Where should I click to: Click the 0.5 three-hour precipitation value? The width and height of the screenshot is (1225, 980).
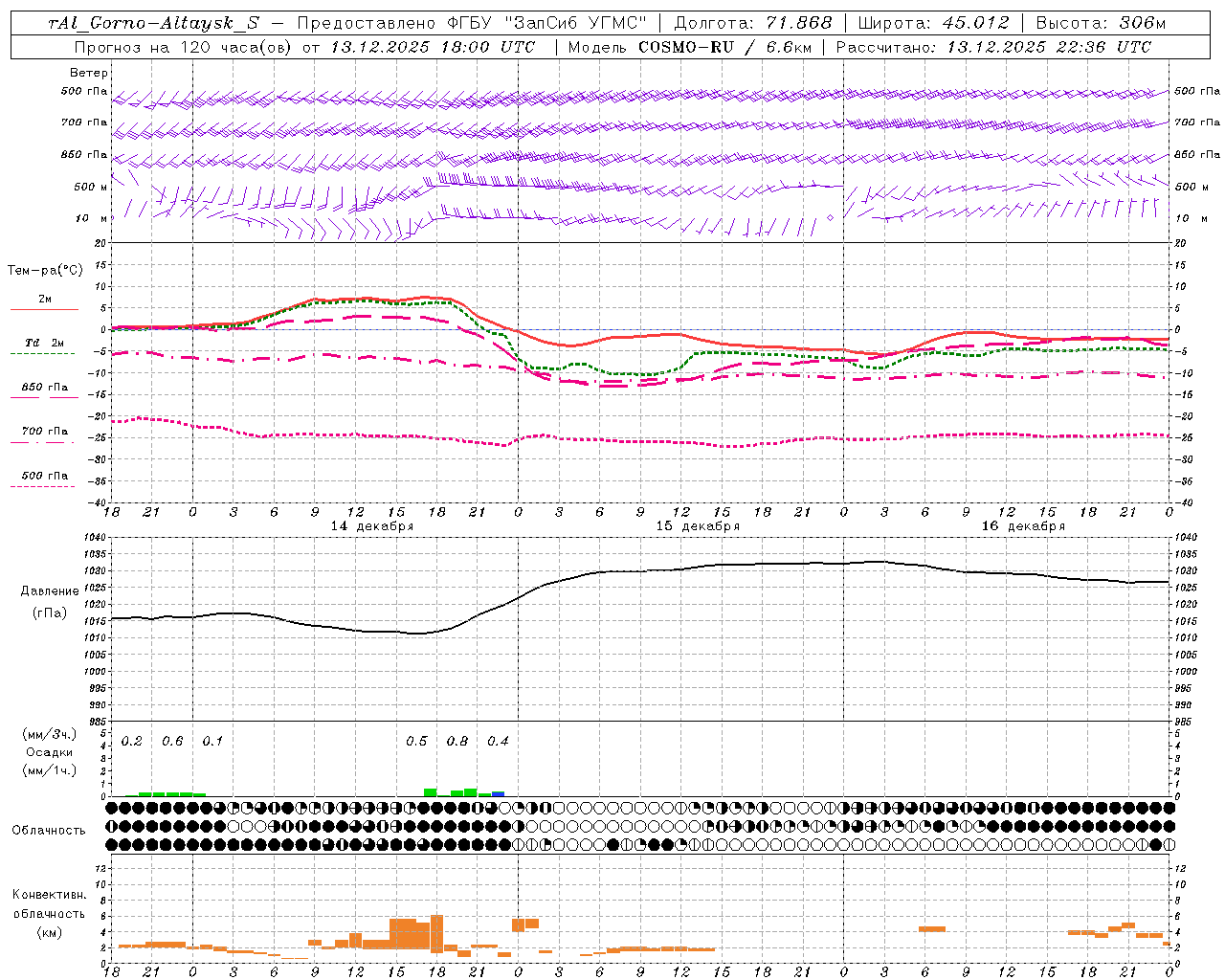(416, 742)
